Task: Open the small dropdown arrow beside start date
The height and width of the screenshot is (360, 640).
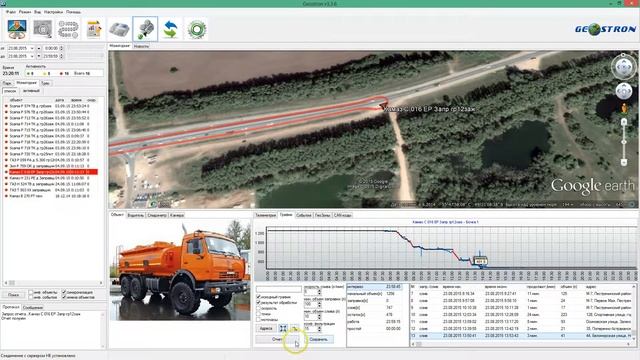Action: point(39,48)
